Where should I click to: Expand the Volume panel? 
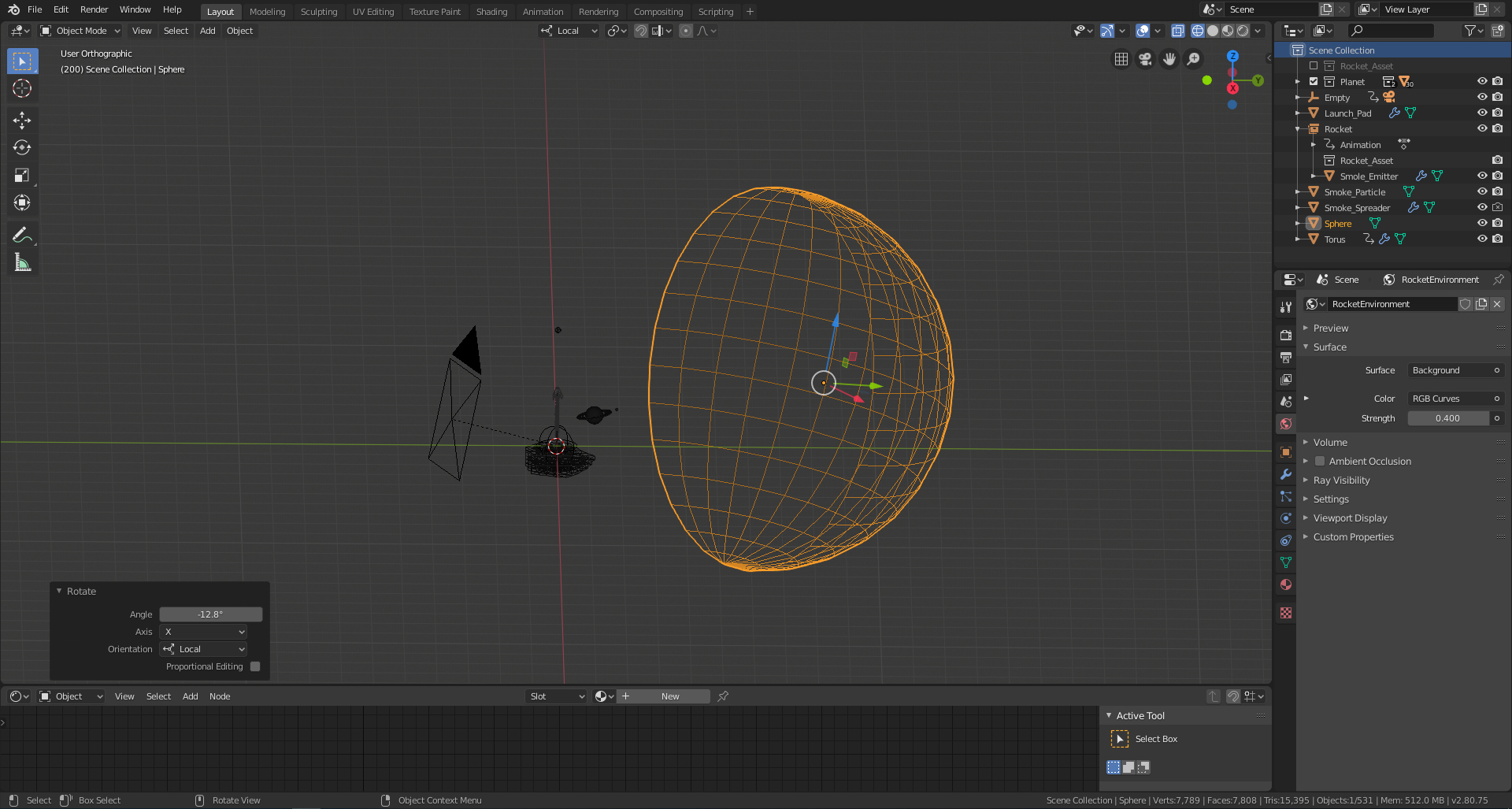(1330, 443)
